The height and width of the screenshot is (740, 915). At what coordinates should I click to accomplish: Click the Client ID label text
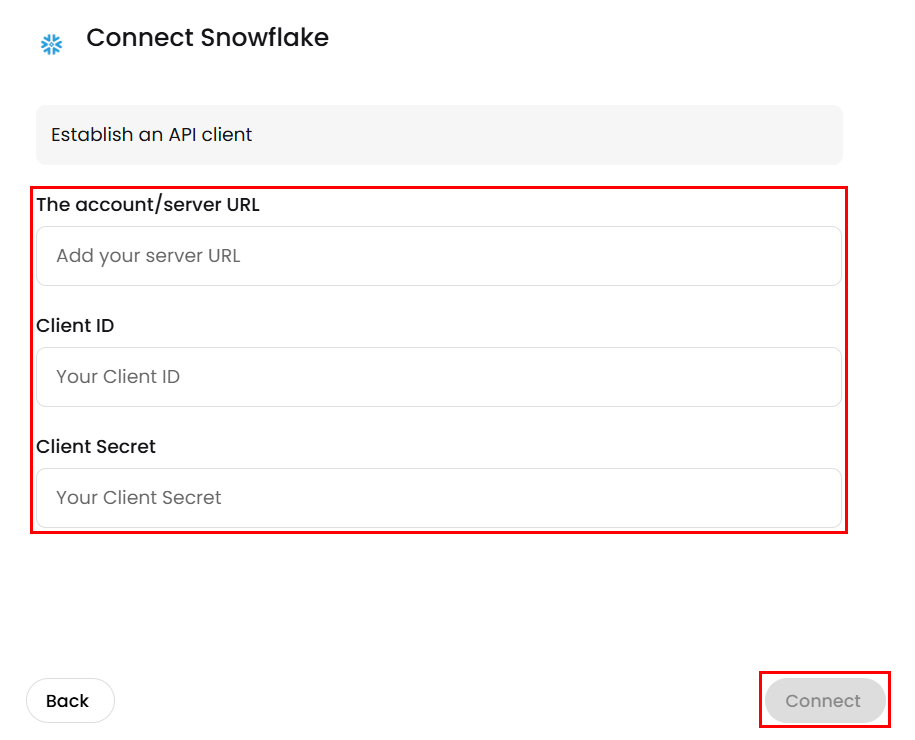(75, 326)
